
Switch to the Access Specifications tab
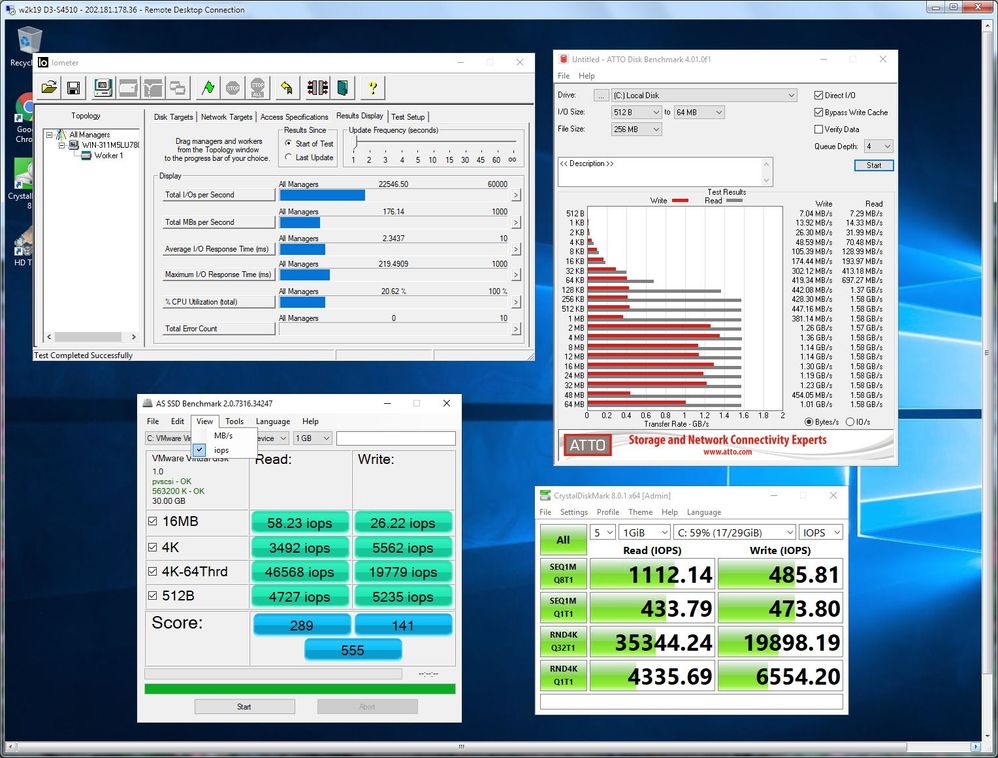(294, 117)
